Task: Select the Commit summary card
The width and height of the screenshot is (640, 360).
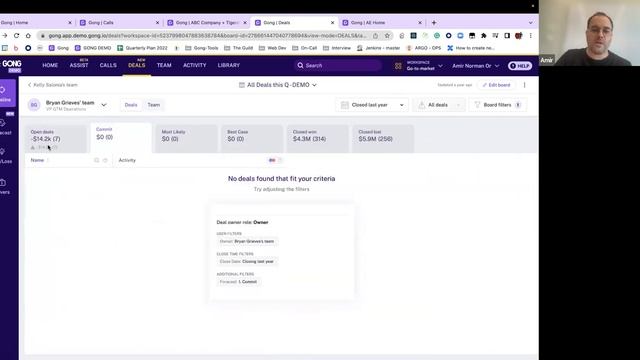Action: click(x=121, y=138)
